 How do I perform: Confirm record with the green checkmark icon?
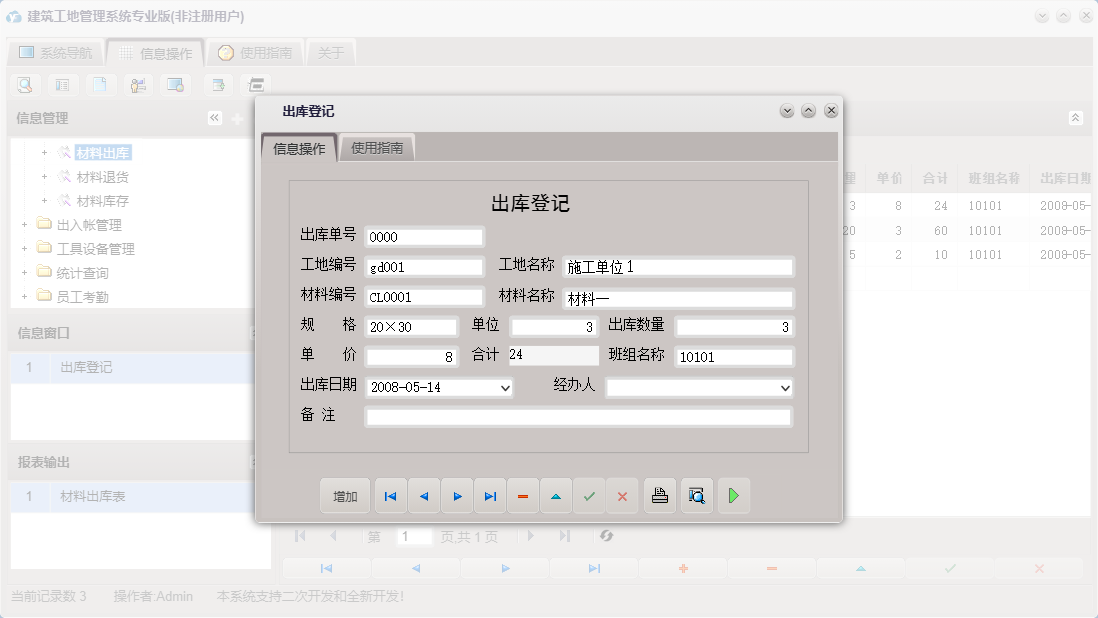[589, 495]
